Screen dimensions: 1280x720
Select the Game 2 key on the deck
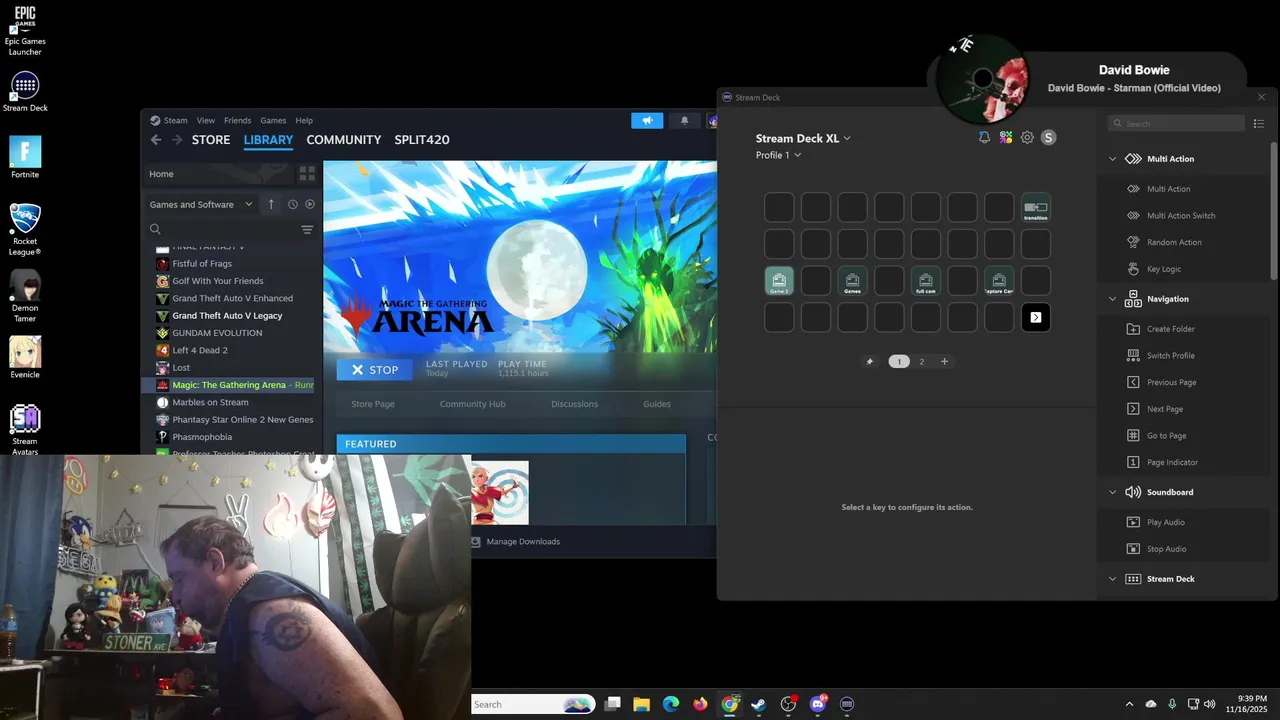tap(779, 281)
